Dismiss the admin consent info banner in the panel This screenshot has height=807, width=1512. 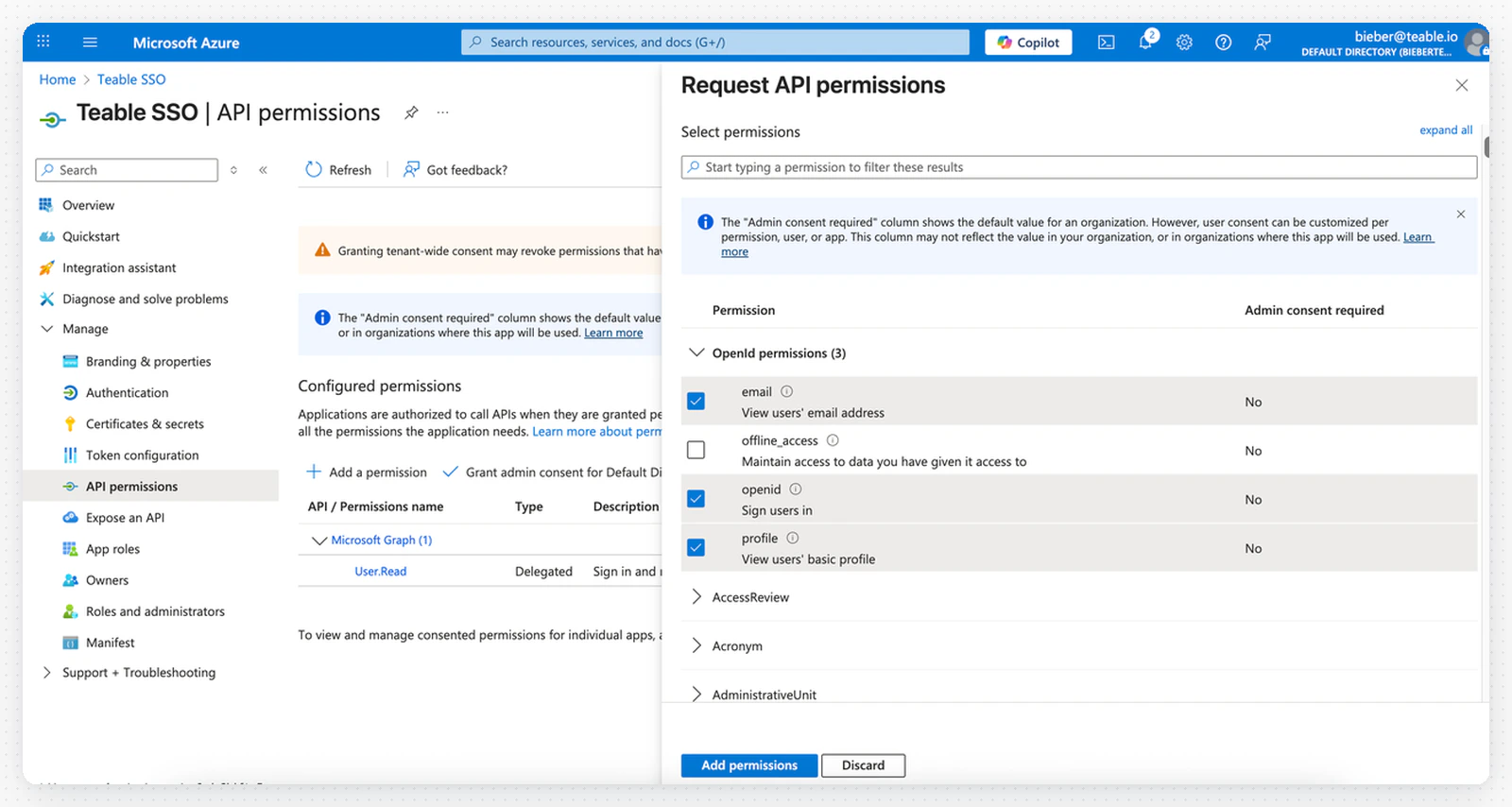tap(1461, 215)
